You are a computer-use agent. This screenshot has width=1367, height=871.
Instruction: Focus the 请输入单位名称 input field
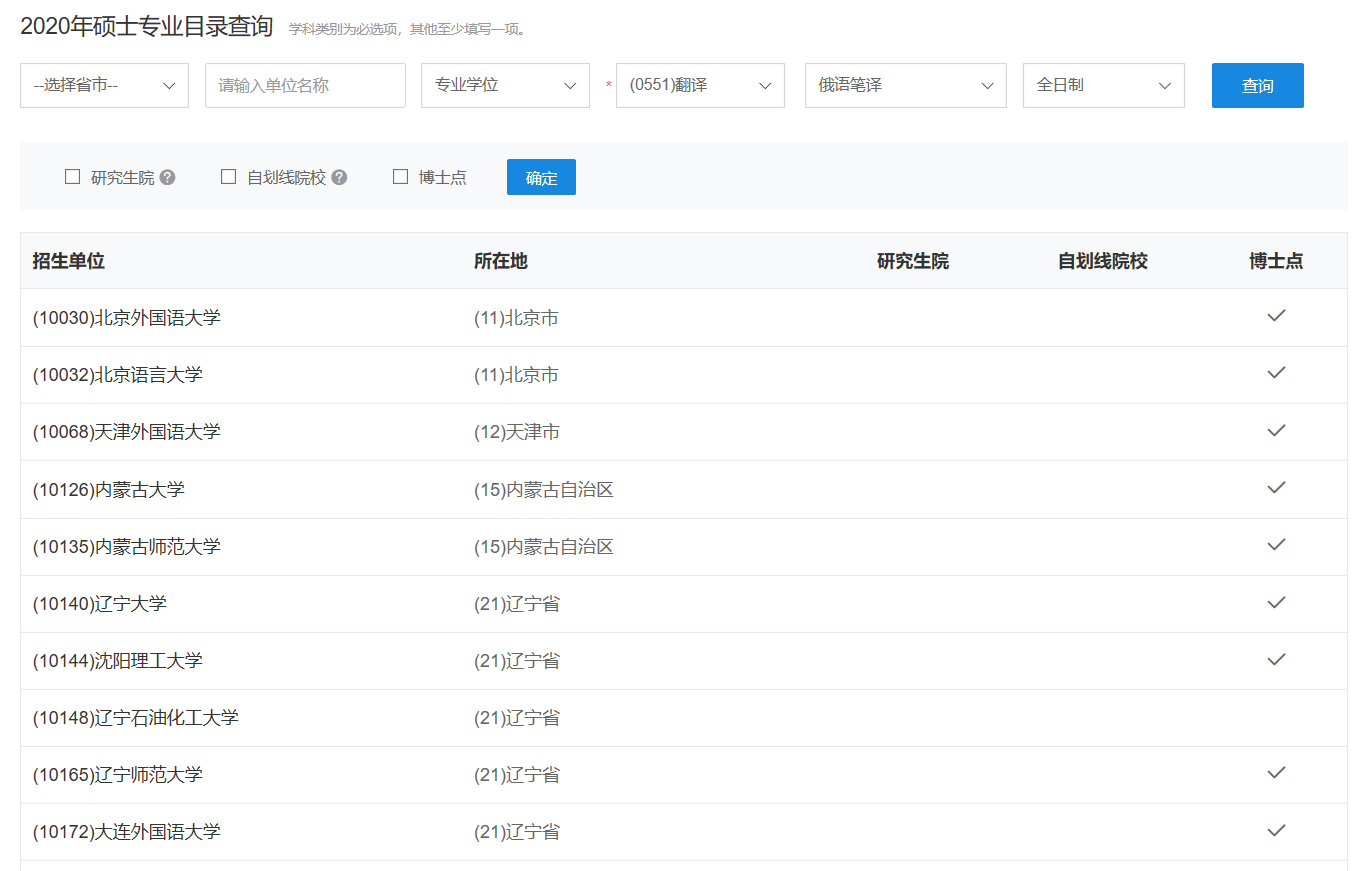[305, 85]
